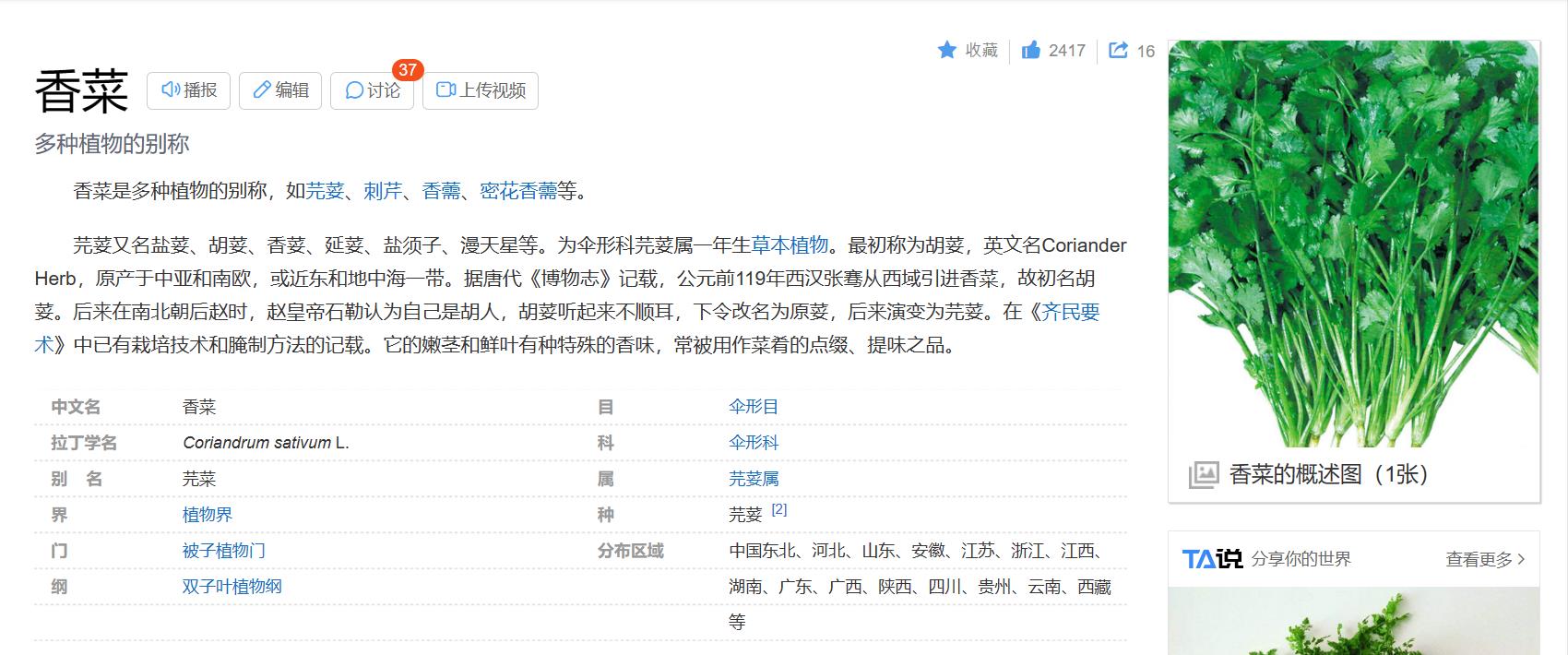
Task: Click the 上传视频 upload video button
Action: coord(481,90)
